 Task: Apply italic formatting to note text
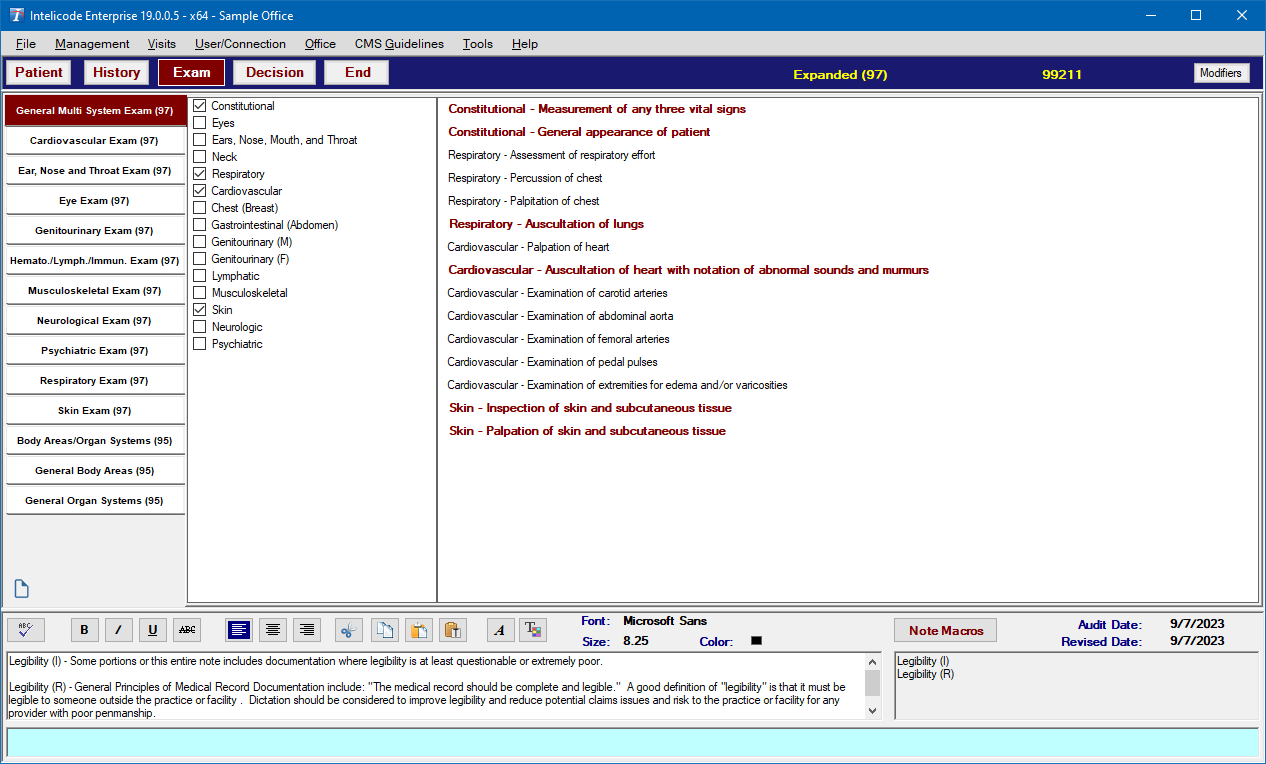click(x=118, y=630)
